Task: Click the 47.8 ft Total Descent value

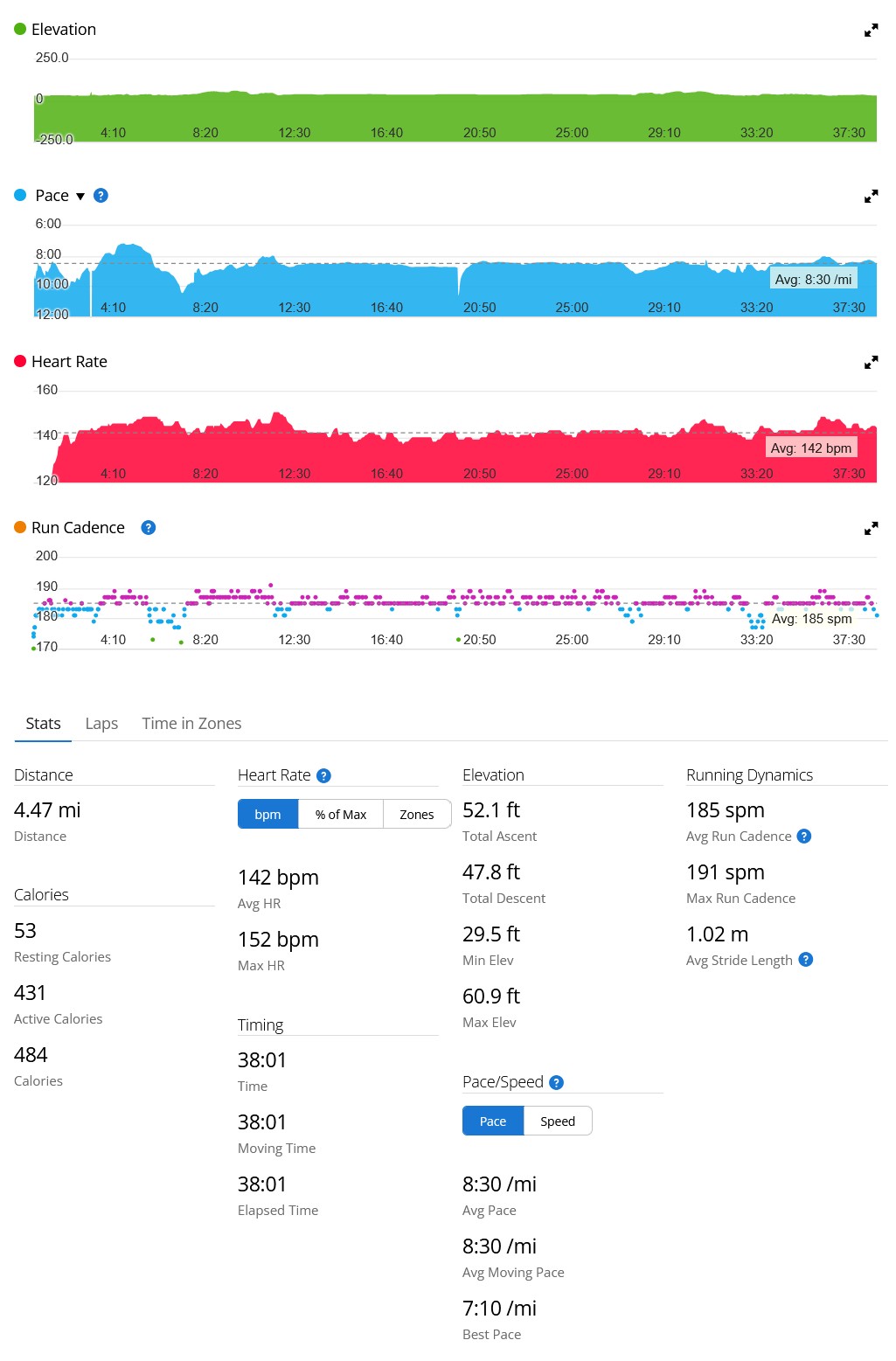Action: pos(491,872)
